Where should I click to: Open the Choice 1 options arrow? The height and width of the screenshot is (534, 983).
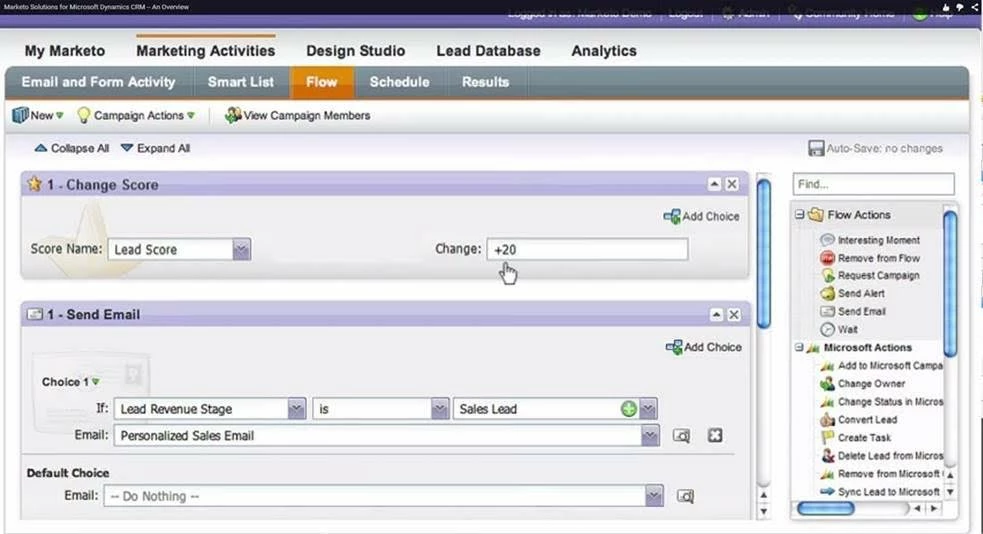(x=96, y=382)
